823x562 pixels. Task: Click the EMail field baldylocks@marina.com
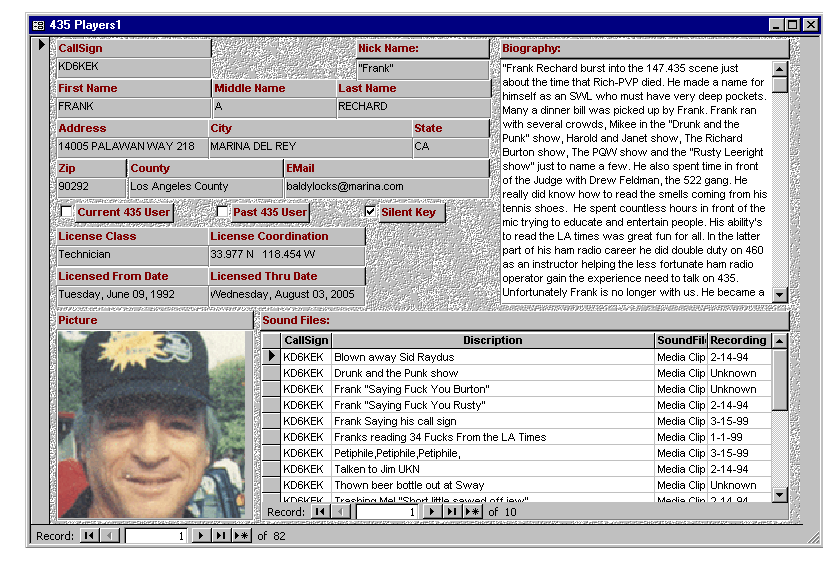point(387,187)
